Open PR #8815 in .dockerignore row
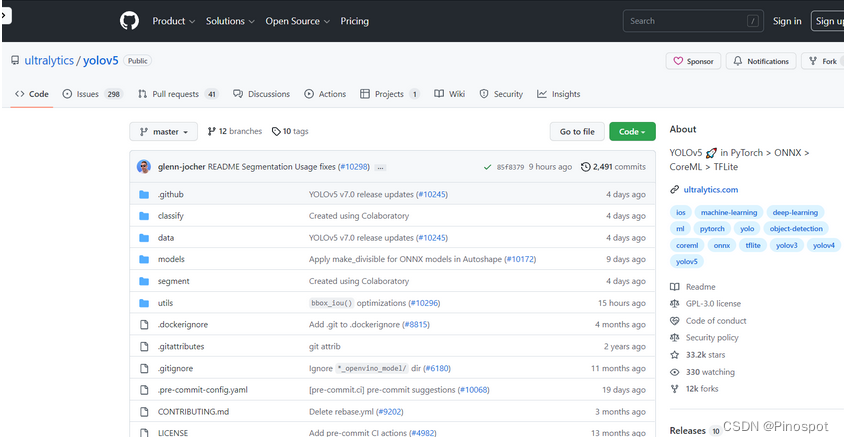 (x=416, y=325)
